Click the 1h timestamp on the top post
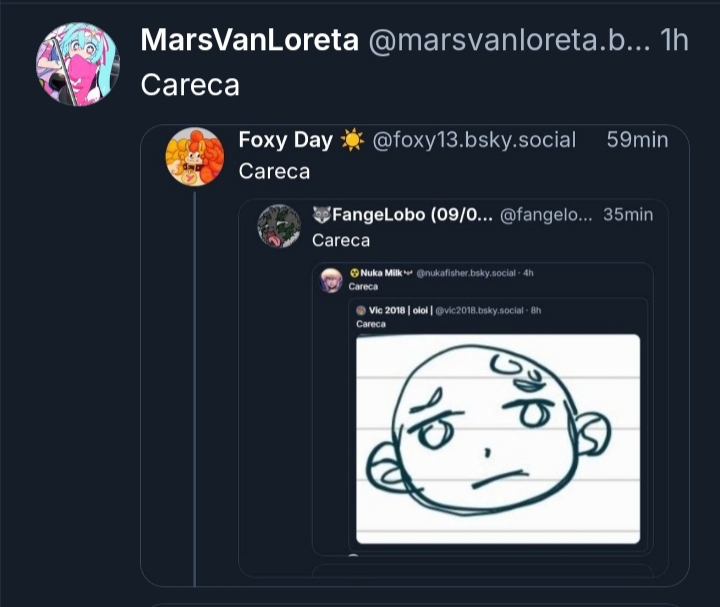This screenshot has width=720, height=607. [x=675, y=41]
